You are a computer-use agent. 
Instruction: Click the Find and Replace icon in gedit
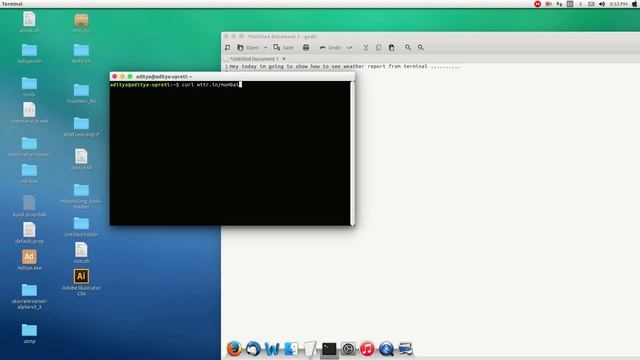pyautogui.click(x=420, y=48)
